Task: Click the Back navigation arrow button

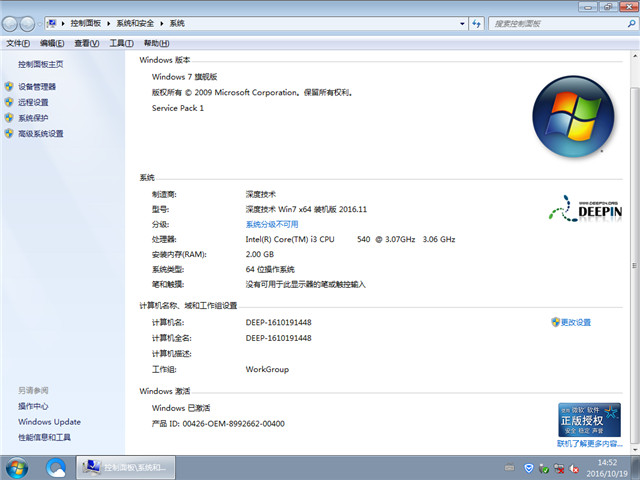Action: click(x=14, y=22)
